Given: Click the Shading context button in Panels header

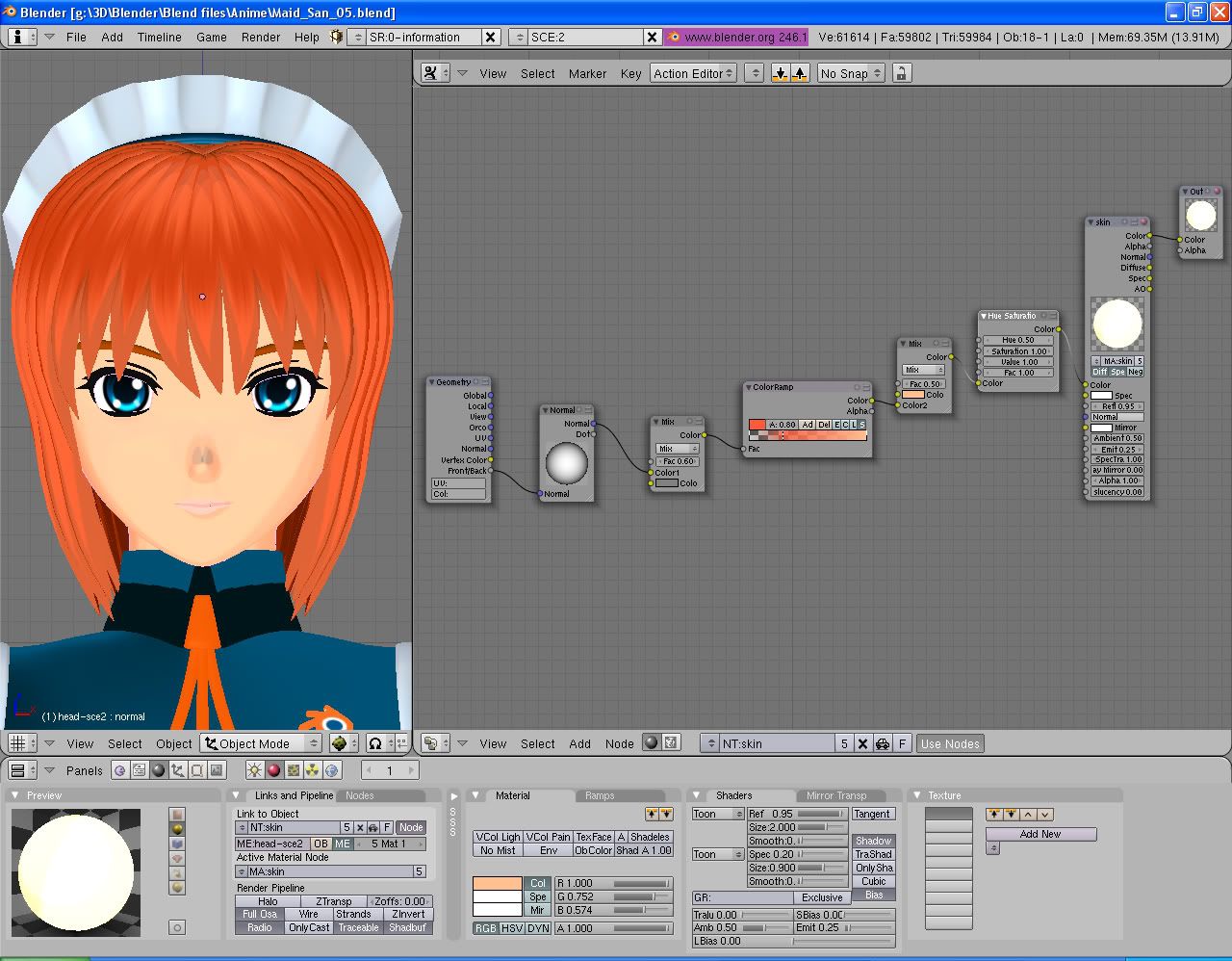Looking at the screenshot, I should pyautogui.click(x=159, y=770).
